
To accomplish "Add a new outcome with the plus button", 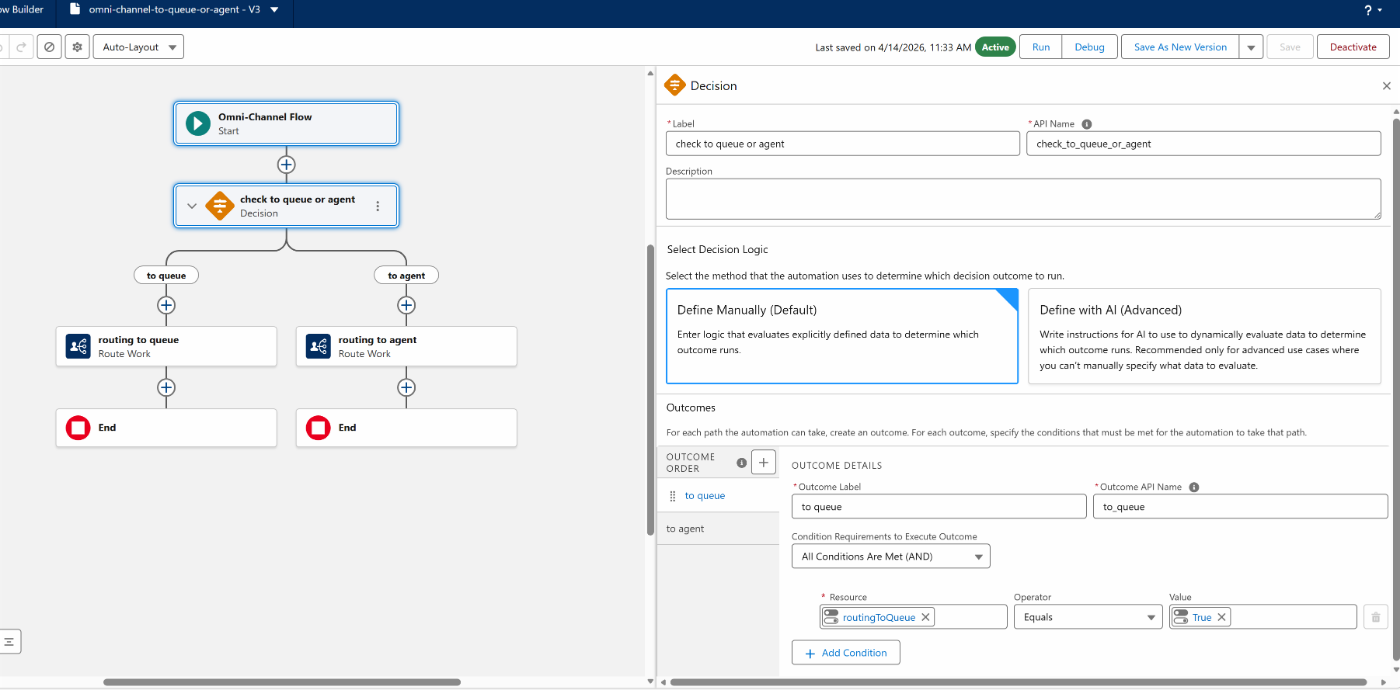I will point(763,462).
